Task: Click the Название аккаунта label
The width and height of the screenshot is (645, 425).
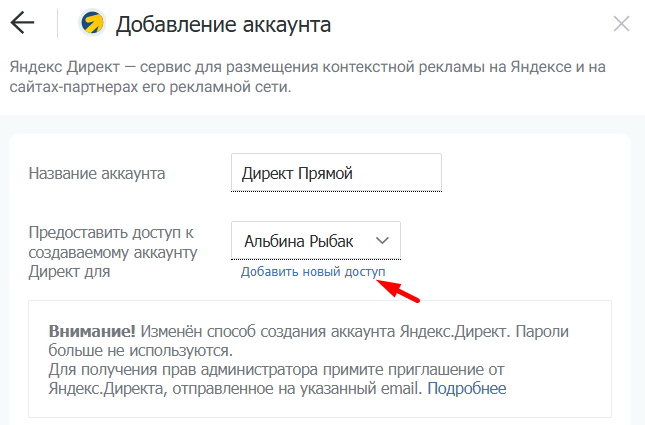Action: pos(97,173)
